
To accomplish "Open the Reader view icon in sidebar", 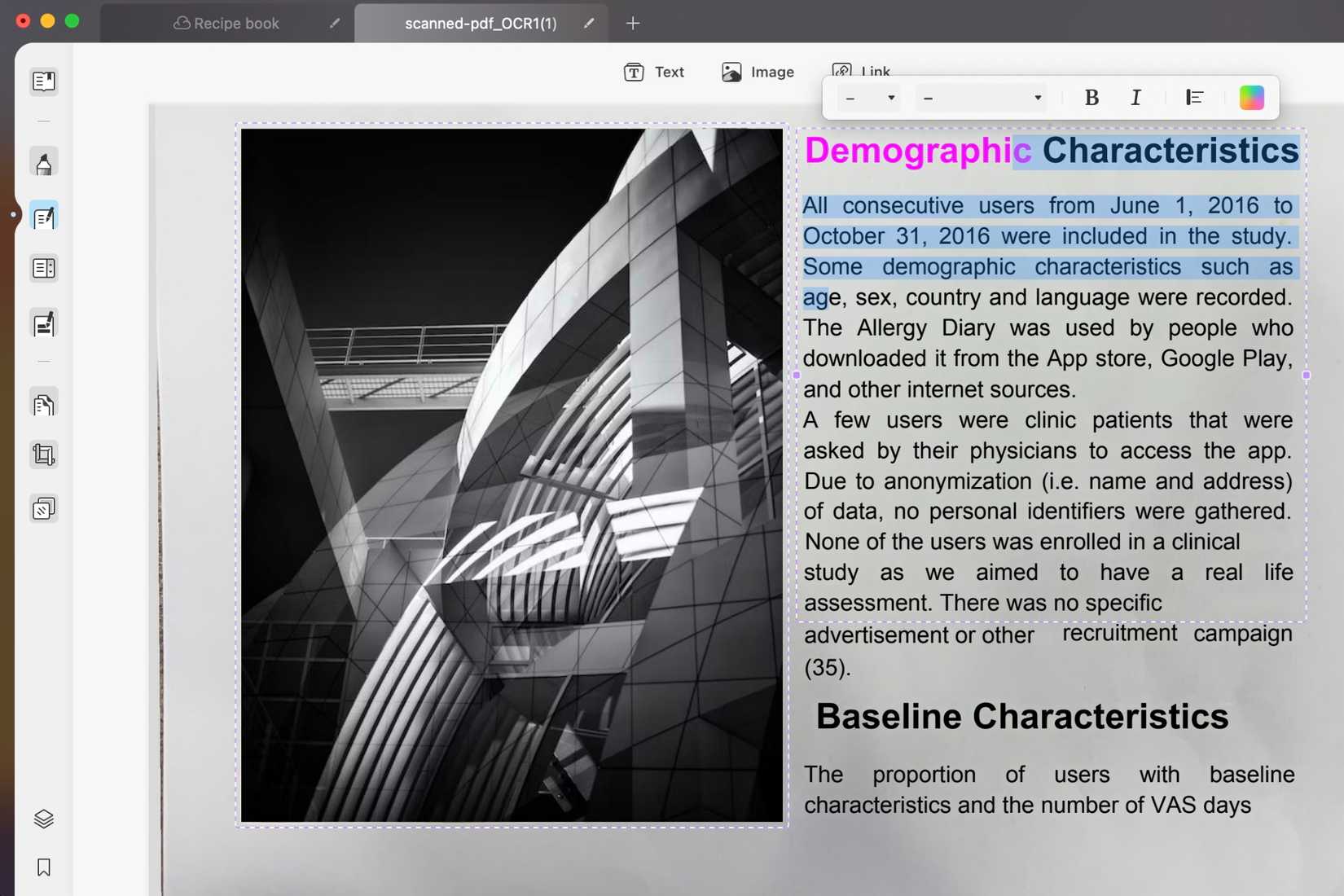I will (x=42, y=81).
